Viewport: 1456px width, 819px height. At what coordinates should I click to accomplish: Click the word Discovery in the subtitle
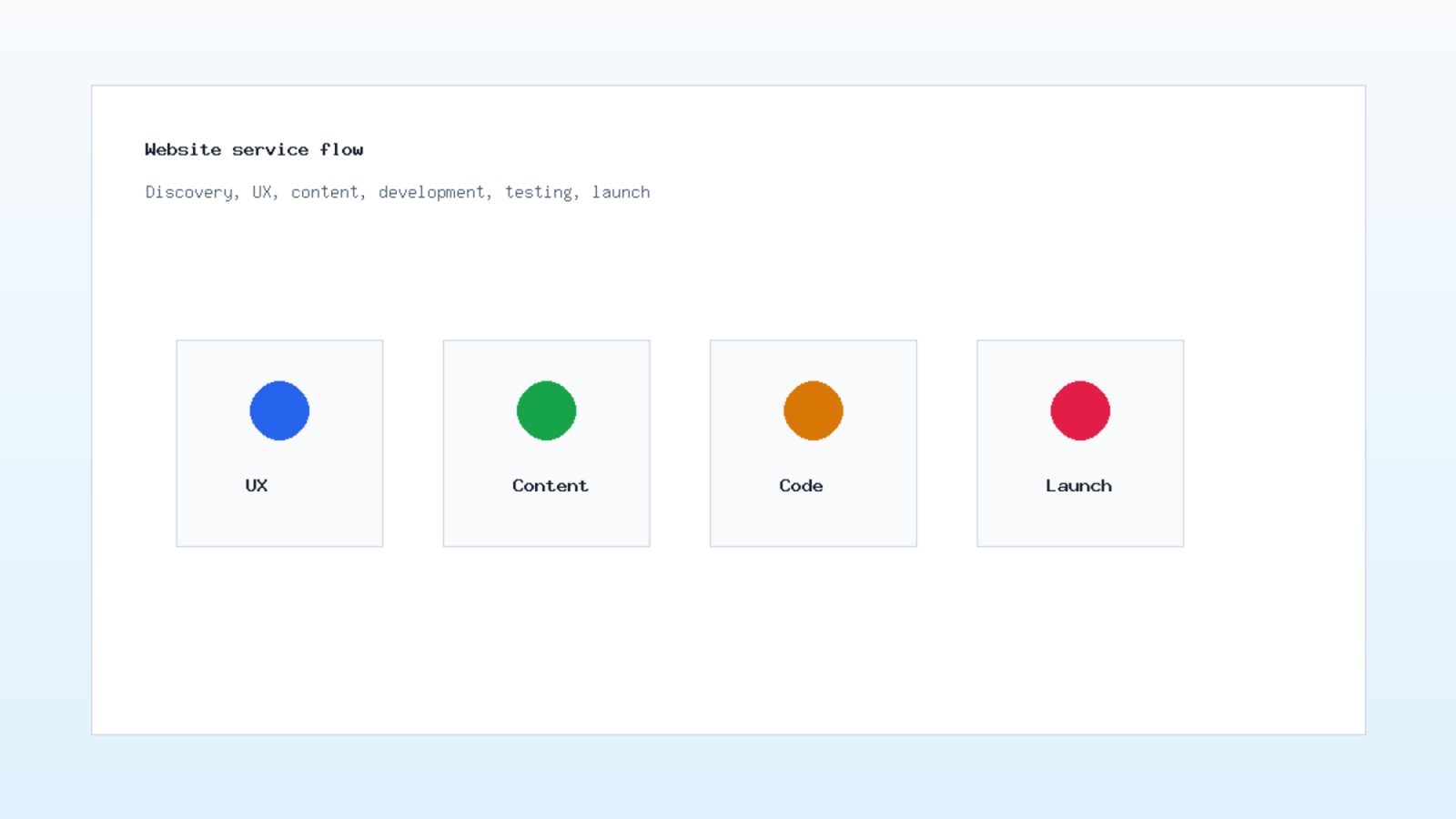coord(189,193)
